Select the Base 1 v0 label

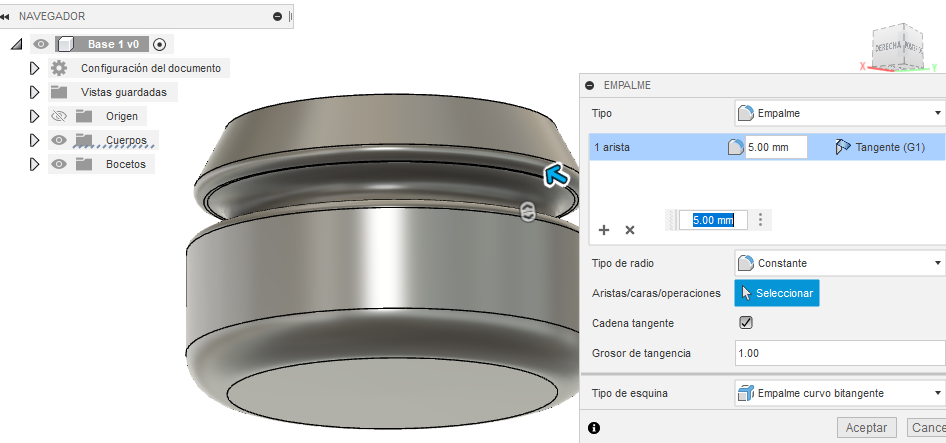click(113, 44)
